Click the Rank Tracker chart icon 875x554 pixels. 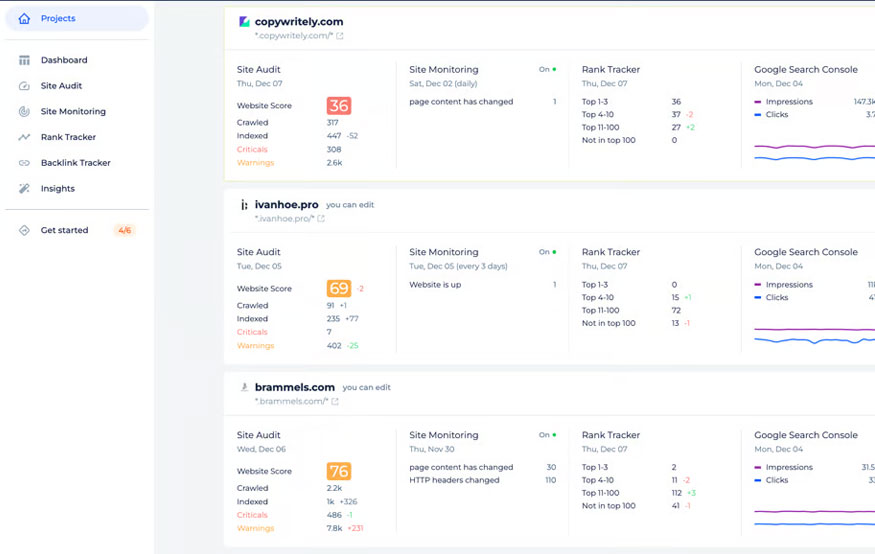pos(24,137)
